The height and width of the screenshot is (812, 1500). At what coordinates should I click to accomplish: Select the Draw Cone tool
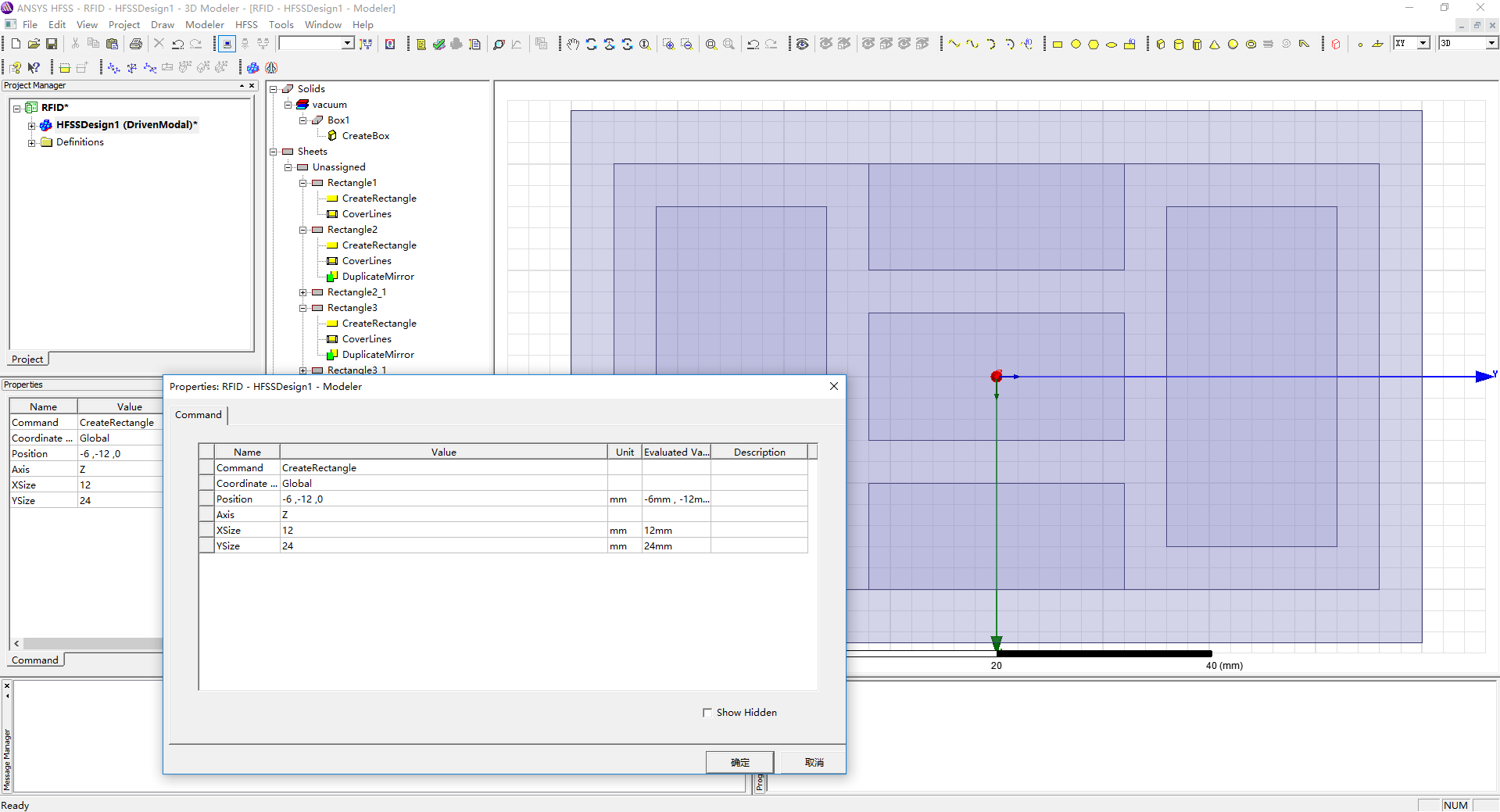point(1215,45)
